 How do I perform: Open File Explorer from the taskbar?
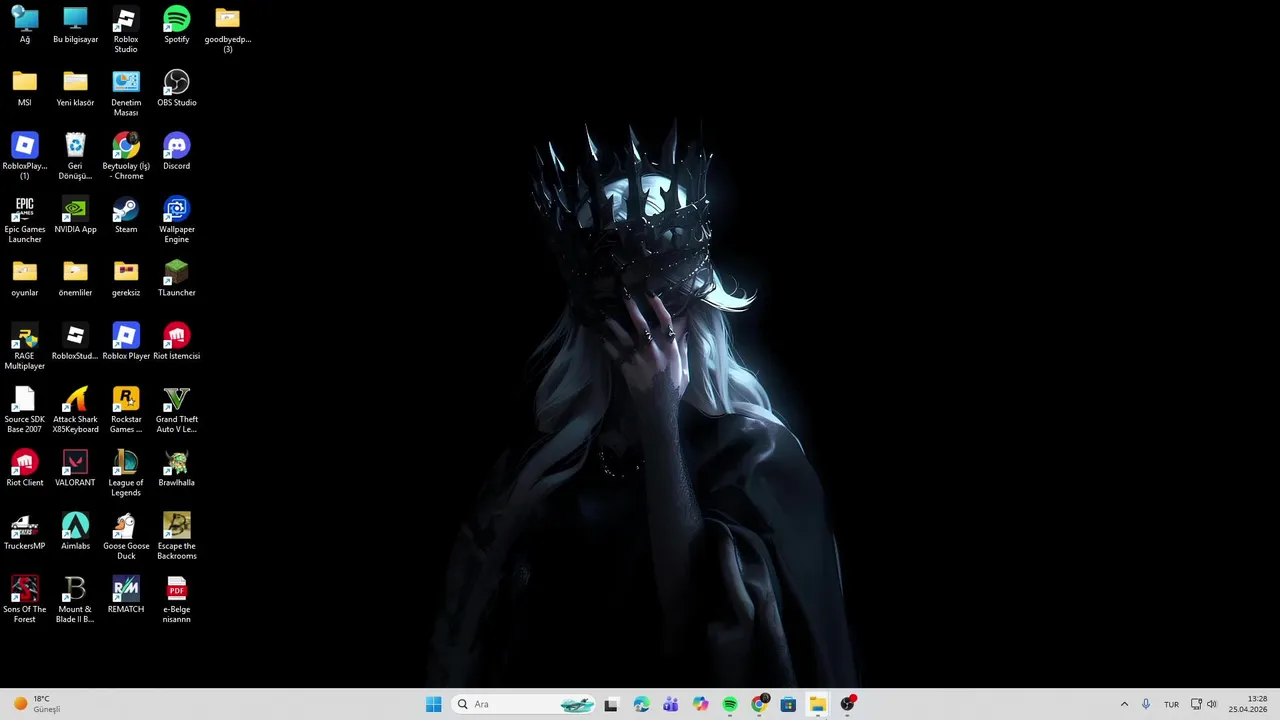point(818,704)
